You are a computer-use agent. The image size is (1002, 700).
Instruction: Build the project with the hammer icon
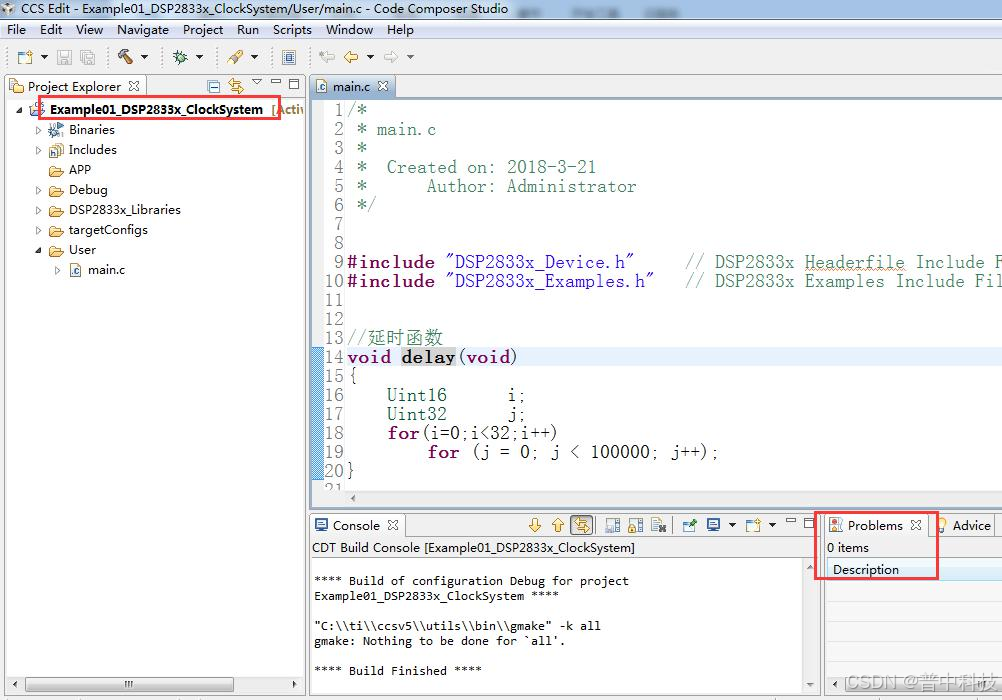pos(125,57)
